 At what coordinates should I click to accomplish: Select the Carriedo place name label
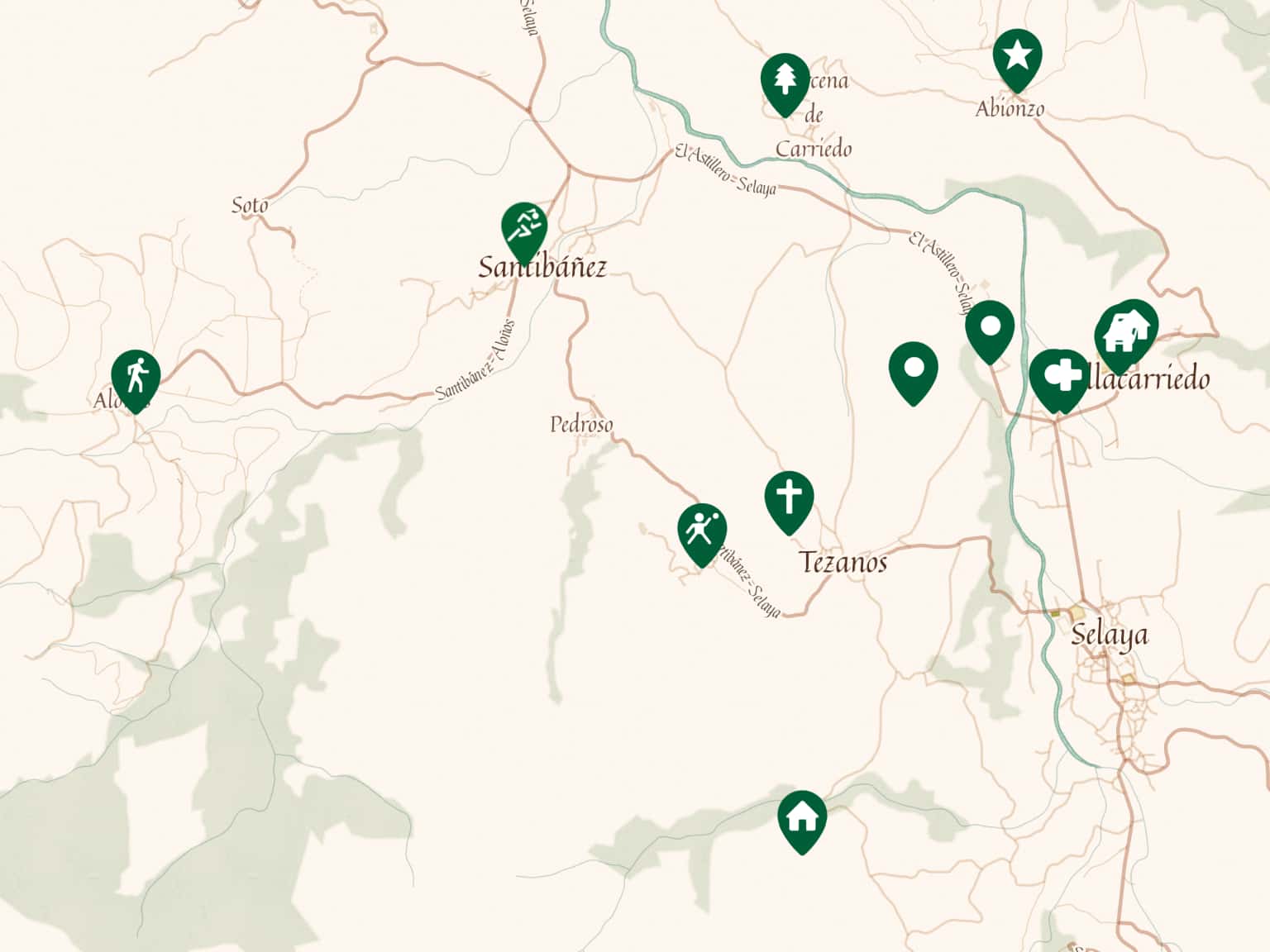(x=814, y=149)
